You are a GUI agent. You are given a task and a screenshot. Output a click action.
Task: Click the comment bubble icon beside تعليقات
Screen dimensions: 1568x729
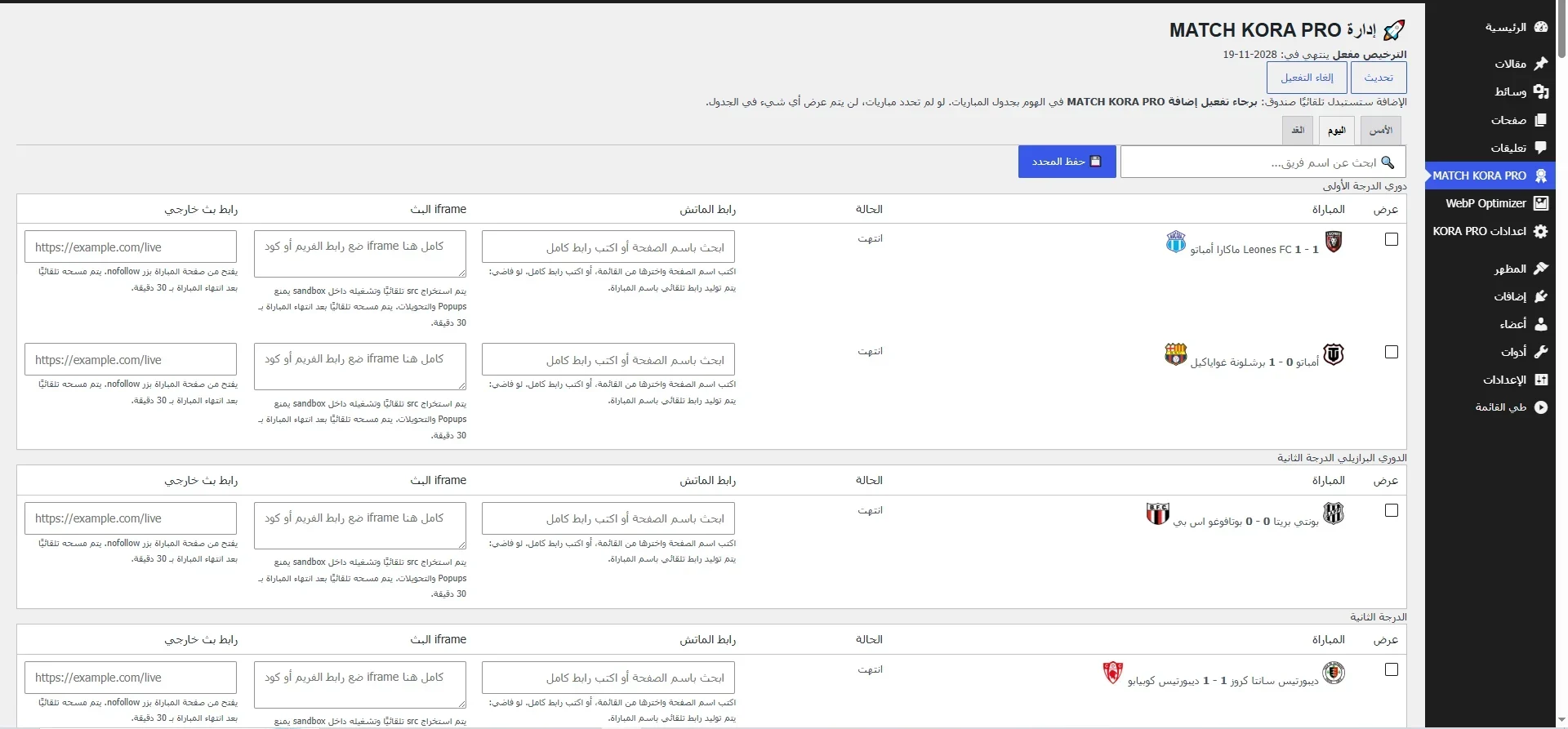1541,148
